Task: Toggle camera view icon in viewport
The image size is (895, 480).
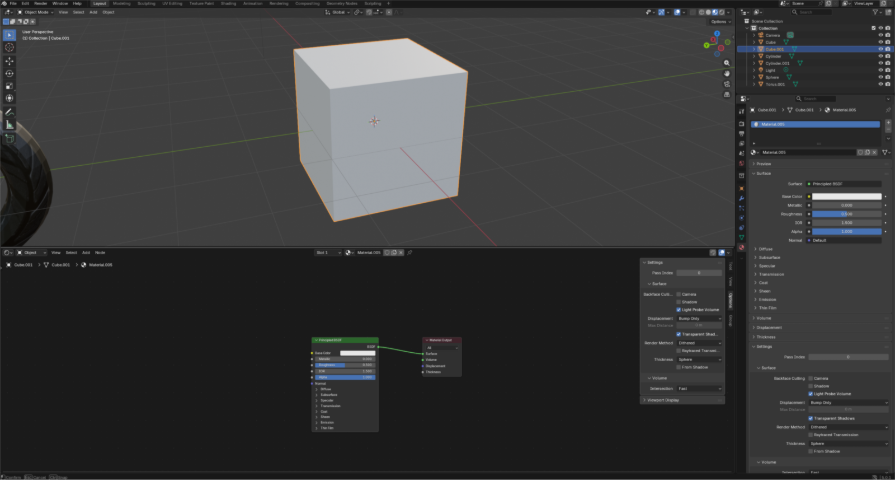Action: point(727,85)
